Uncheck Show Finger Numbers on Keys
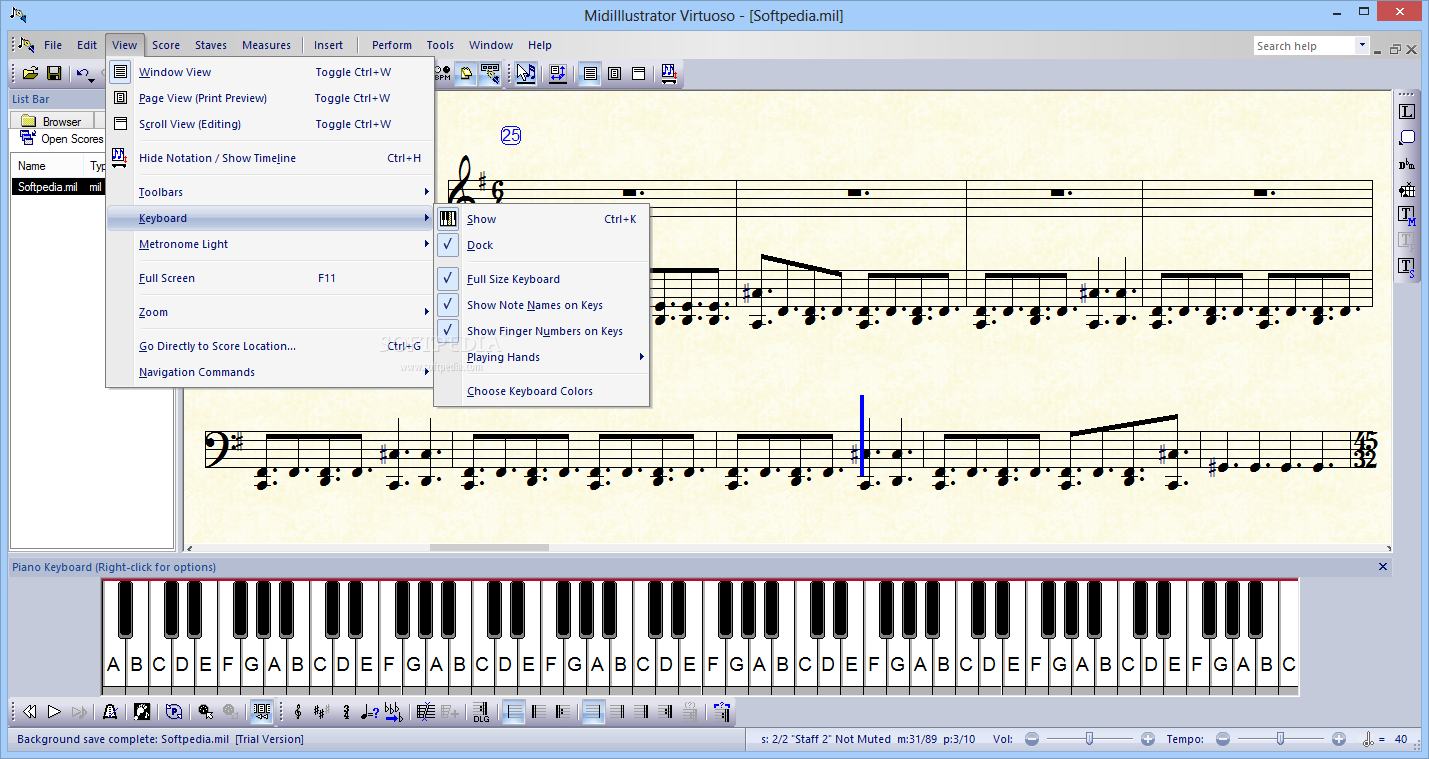The height and width of the screenshot is (759, 1429). 541,331
